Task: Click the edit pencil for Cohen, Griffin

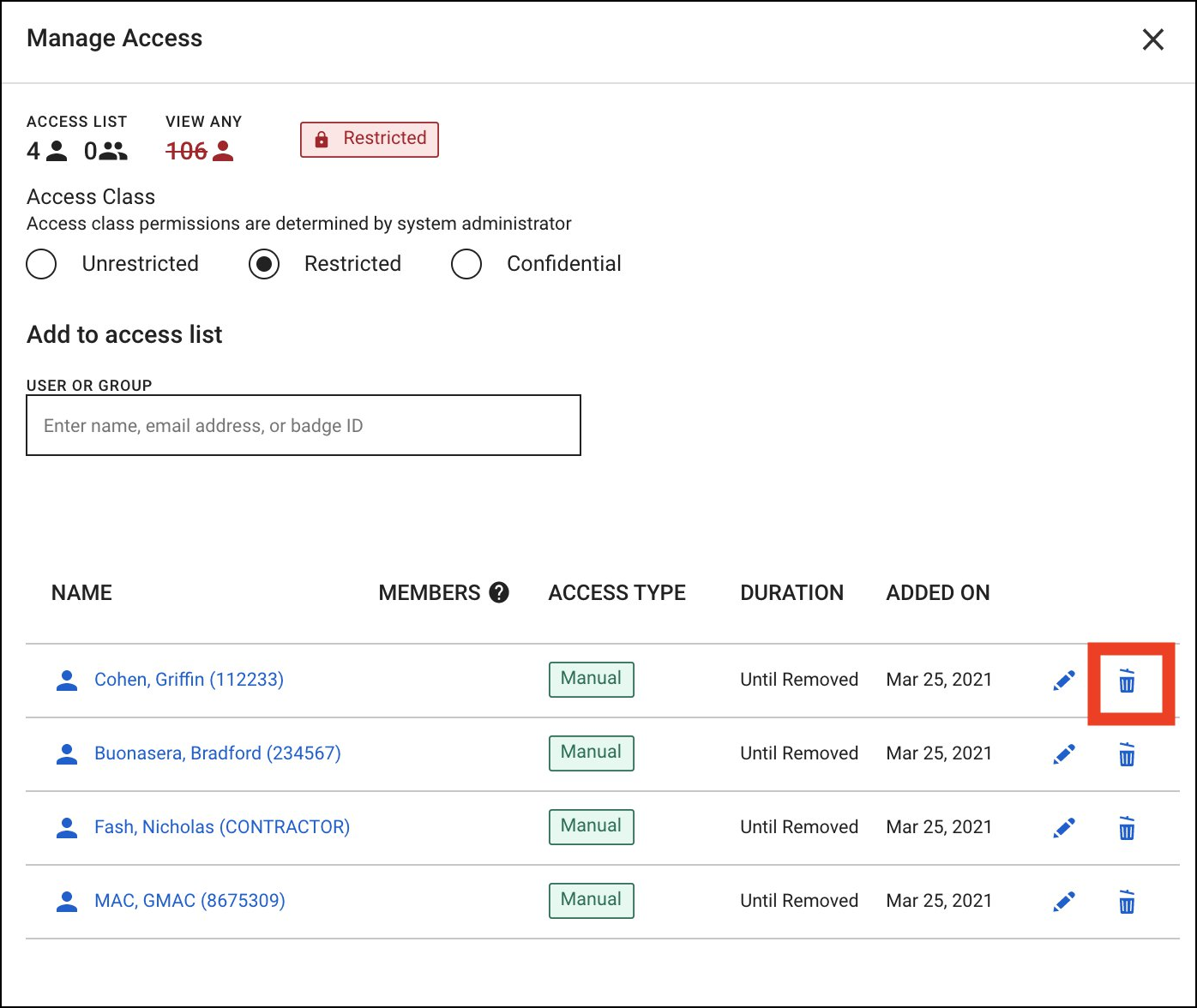Action: (x=1063, y=680)
